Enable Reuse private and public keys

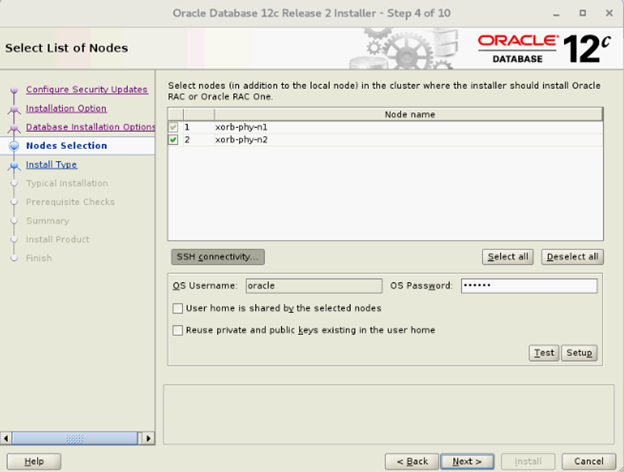coord(178,330)
